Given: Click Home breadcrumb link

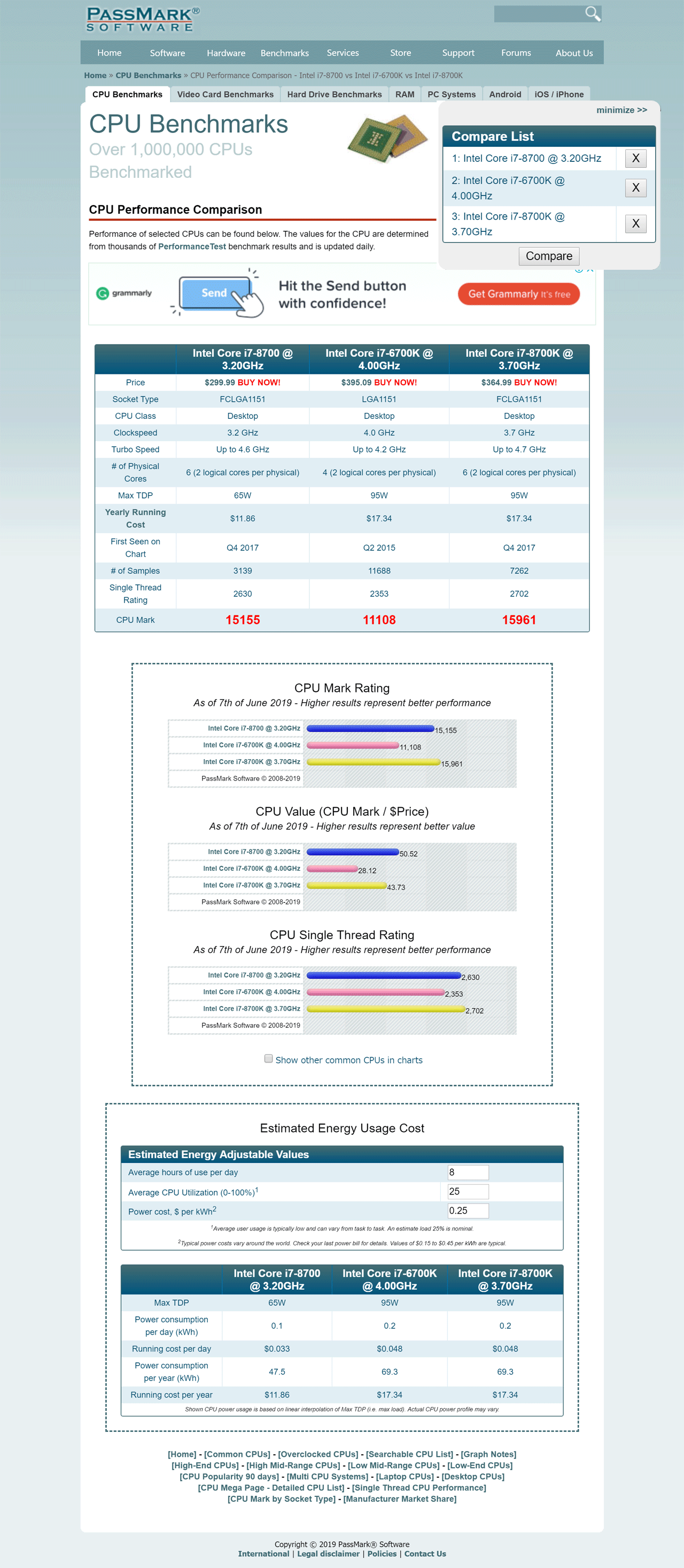Looking at the screenshot, I should coord(95,75).
